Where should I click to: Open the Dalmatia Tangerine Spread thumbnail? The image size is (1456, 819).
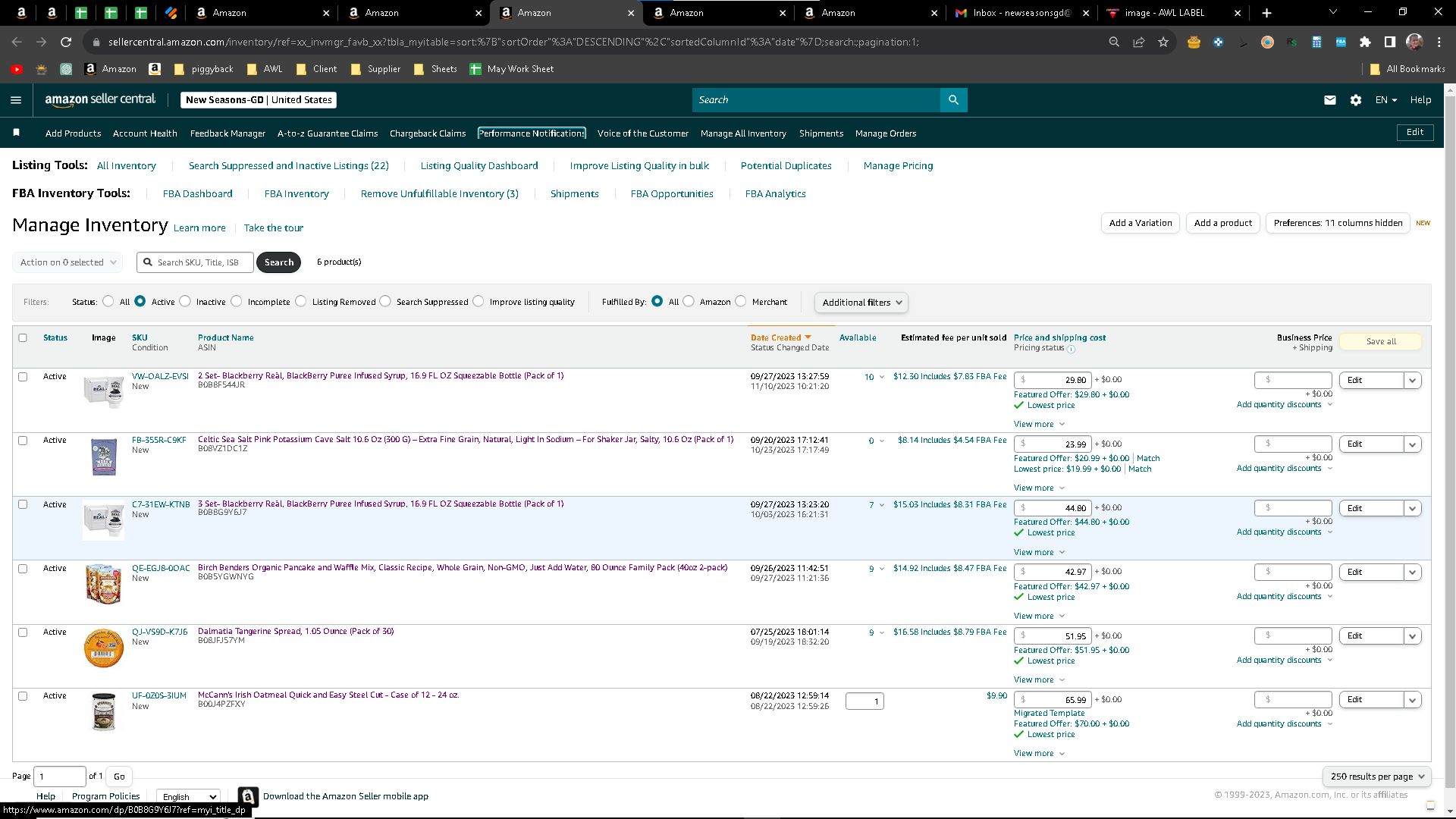[103, 648]
